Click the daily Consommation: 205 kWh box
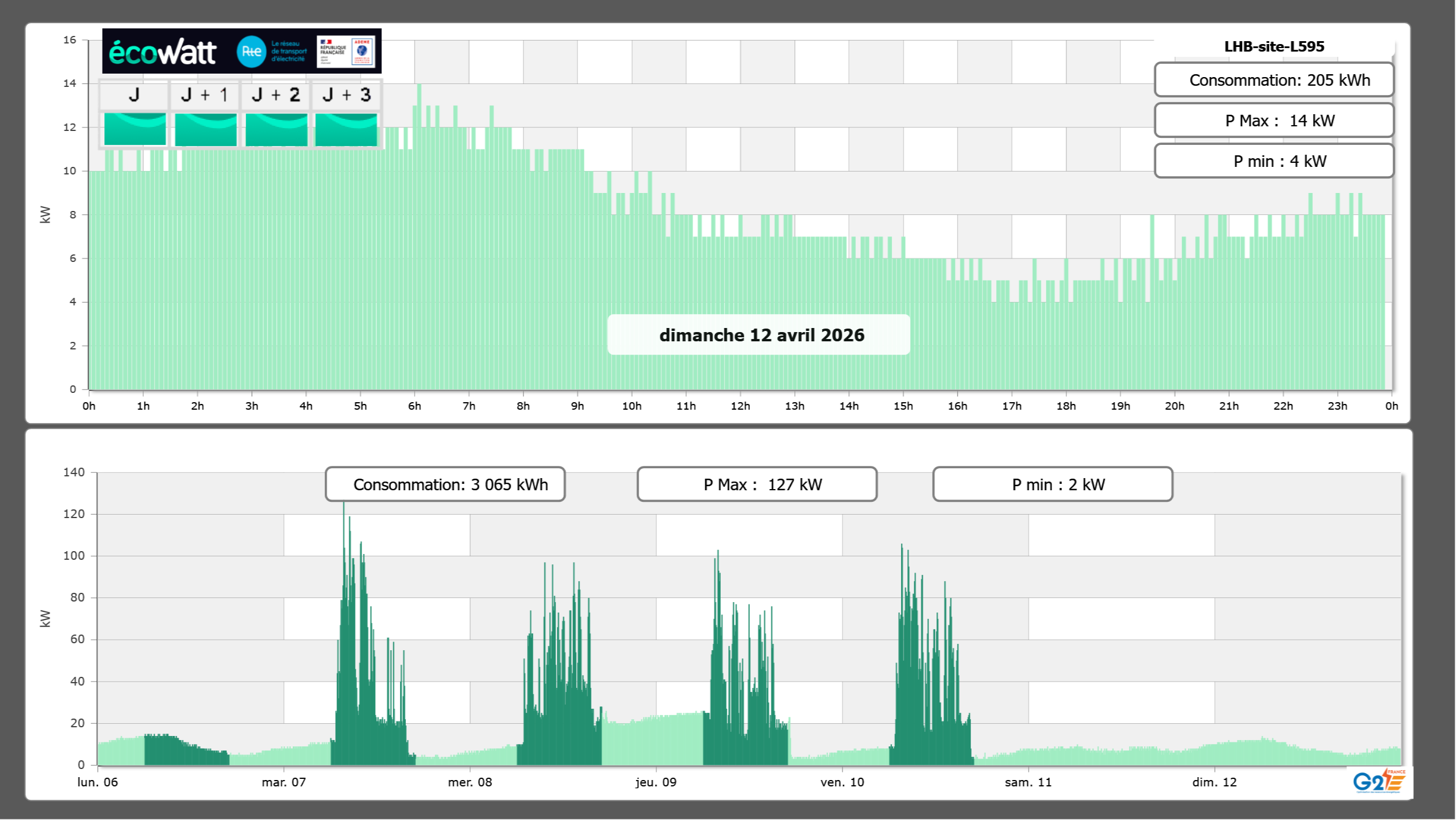Screen dimensions: 1456x820 pyautogui.click(x=1273, y=80)
